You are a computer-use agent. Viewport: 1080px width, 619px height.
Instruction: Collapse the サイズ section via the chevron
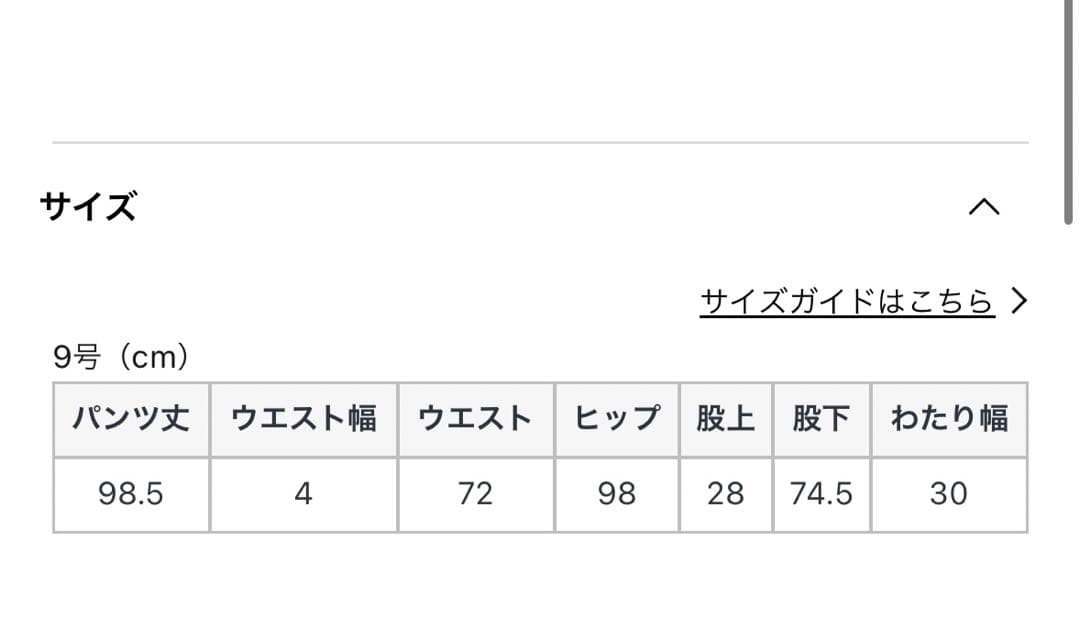pyautogui.click(x=986, y=206)
